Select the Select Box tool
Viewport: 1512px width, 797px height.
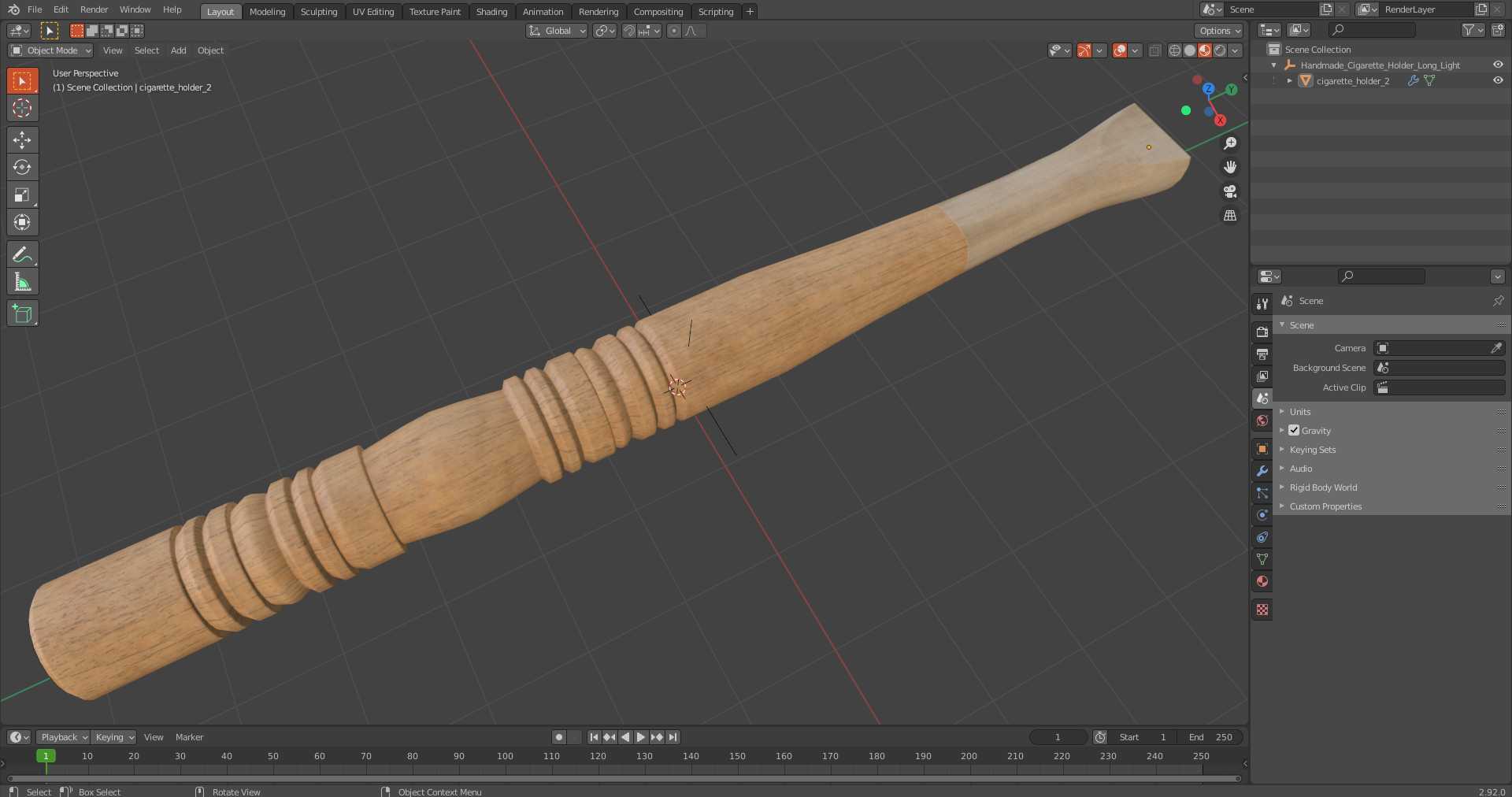click(22, 80)
